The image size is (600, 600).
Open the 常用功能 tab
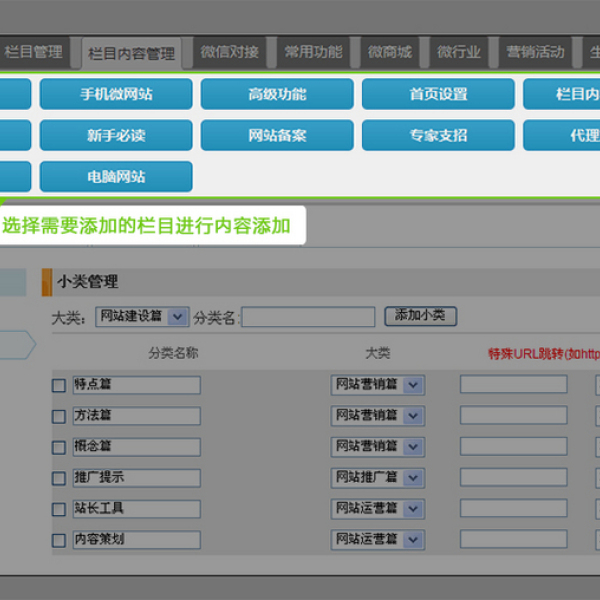coord(313,52)
